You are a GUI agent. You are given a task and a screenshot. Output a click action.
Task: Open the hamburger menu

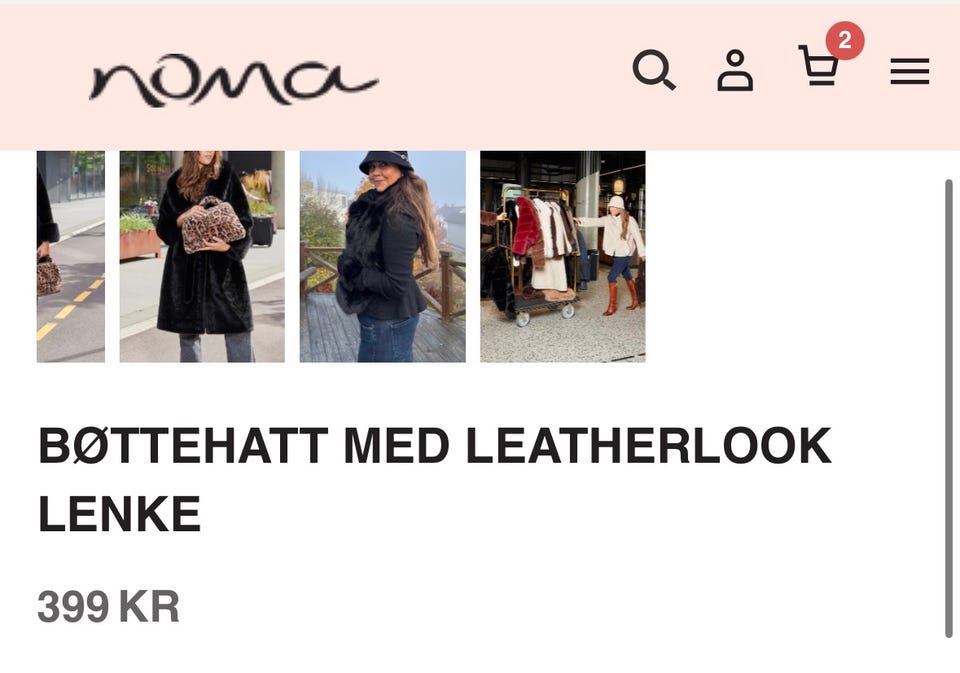[910, 71]
